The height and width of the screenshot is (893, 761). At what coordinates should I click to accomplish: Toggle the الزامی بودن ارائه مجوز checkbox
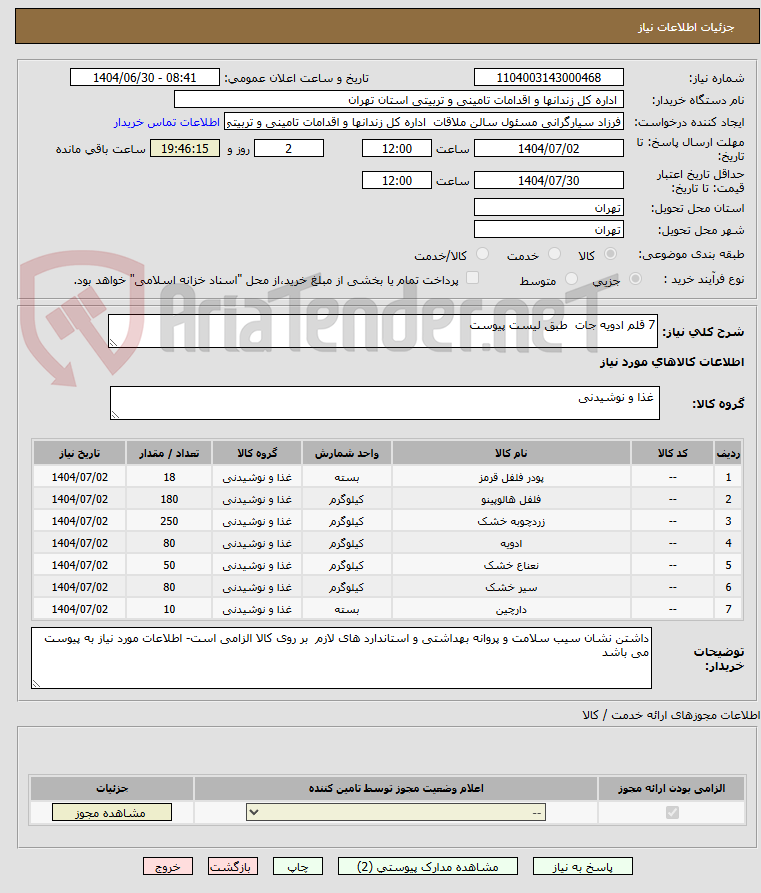point(672,812)
